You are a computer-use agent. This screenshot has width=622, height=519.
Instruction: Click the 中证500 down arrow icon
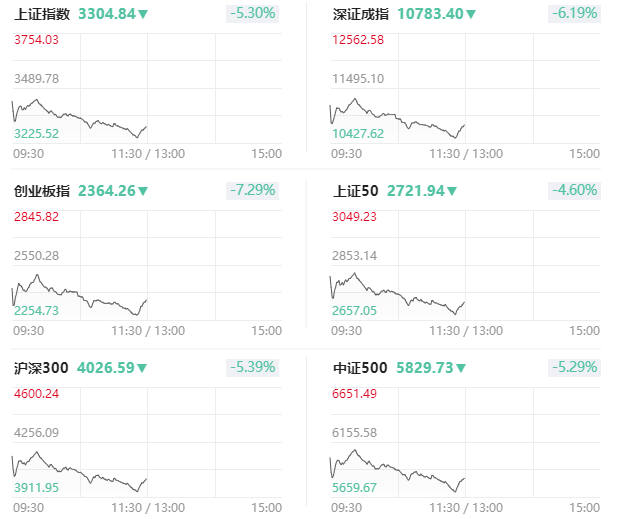click(x=461, y=369)
